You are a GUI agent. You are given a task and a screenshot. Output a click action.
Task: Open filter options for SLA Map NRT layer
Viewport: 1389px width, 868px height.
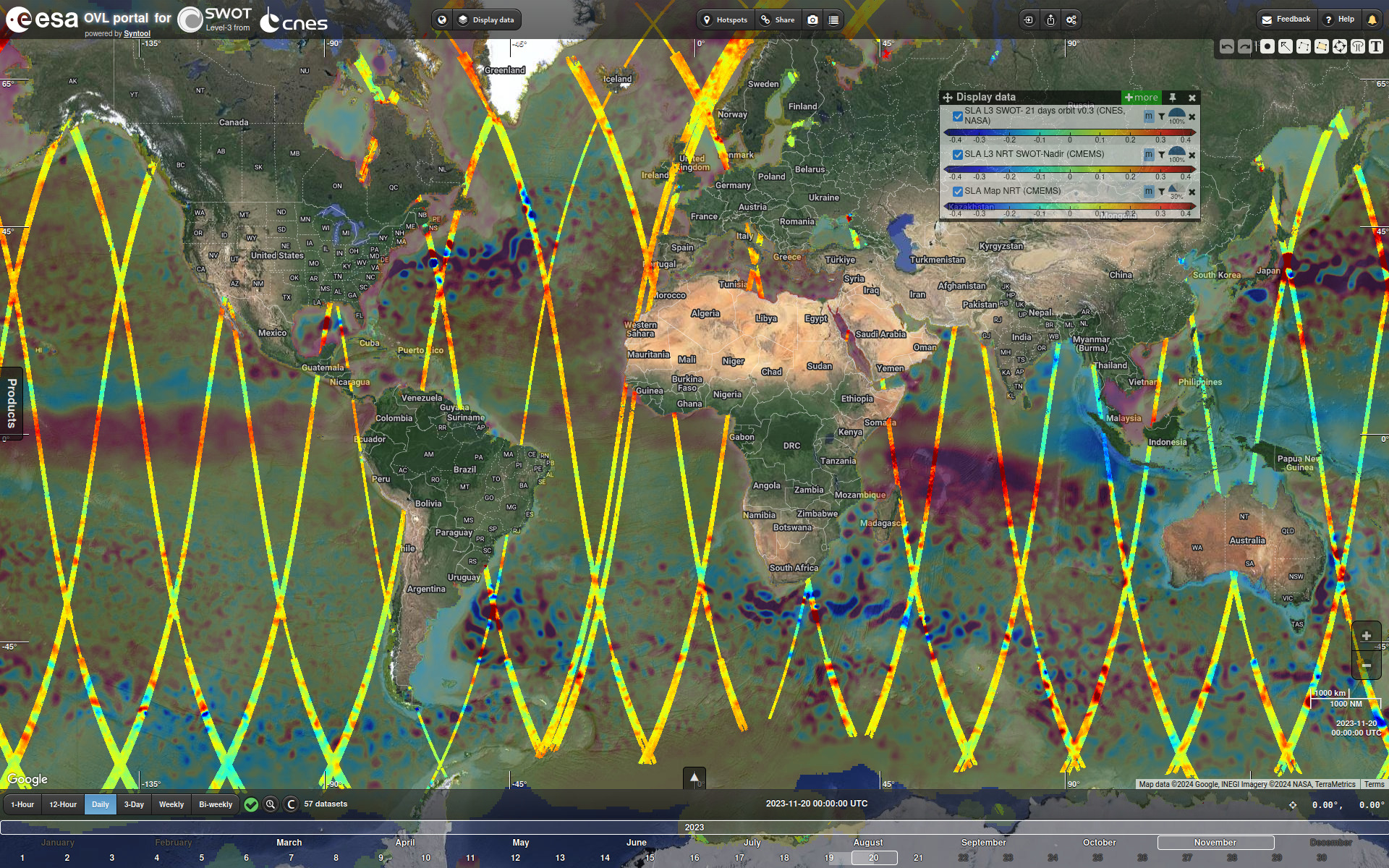pos(1162,192)
